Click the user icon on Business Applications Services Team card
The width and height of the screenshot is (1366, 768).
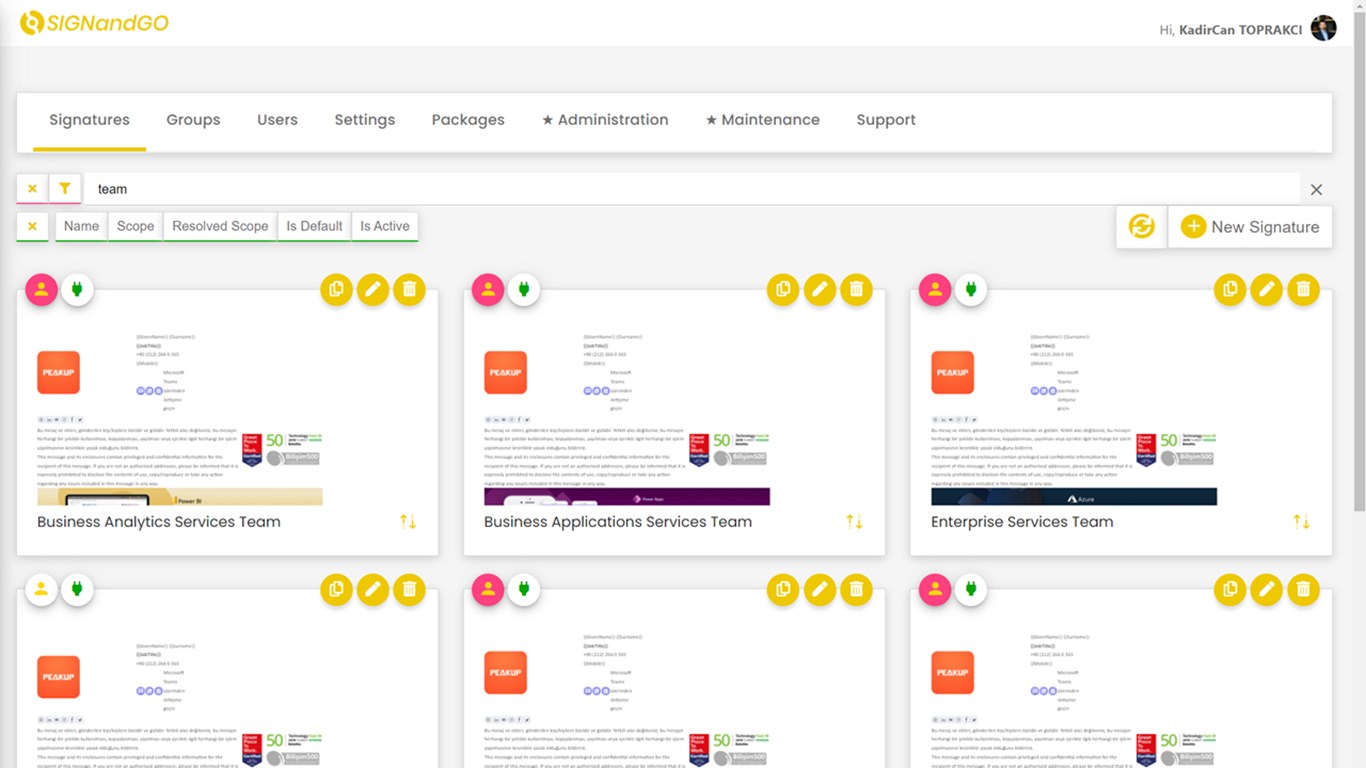(x=488, y=290)
